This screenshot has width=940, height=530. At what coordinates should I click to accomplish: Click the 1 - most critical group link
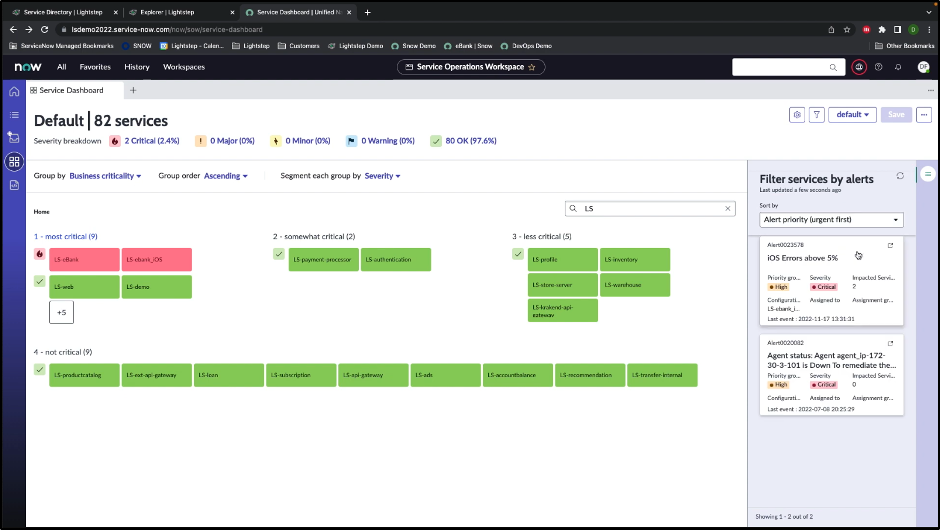pos(66,237)
